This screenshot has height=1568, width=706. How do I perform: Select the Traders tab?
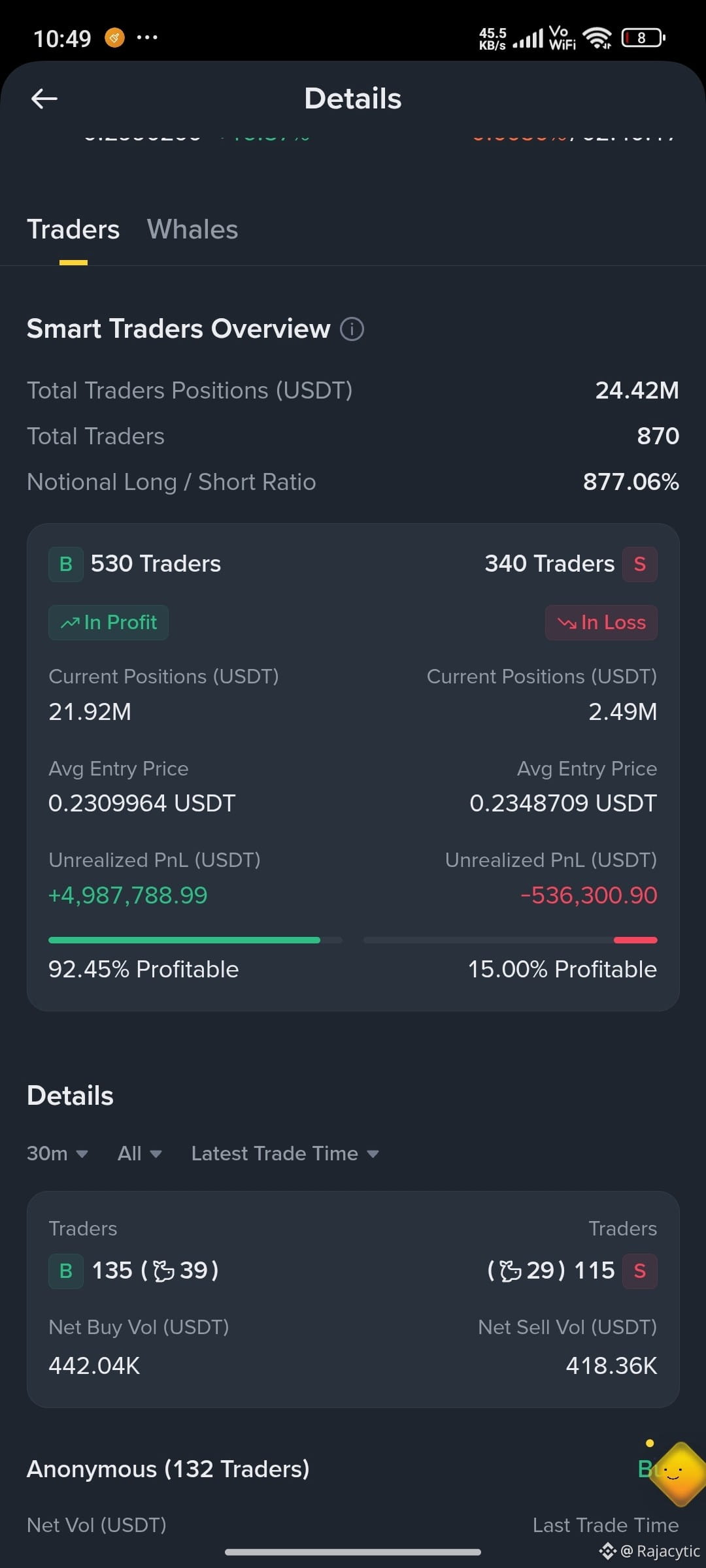click(x=73, y=229)
